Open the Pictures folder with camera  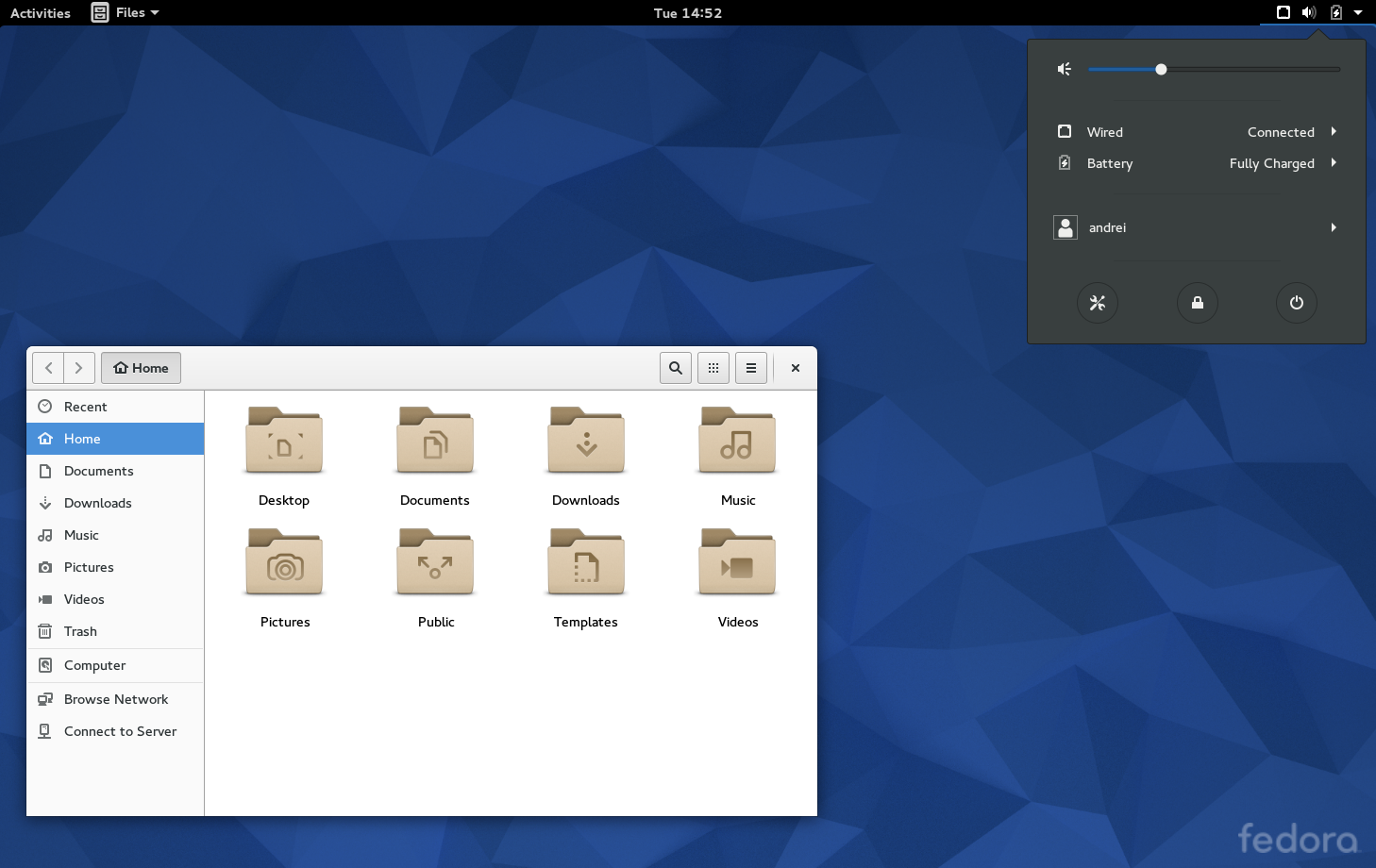click(284, 563)
